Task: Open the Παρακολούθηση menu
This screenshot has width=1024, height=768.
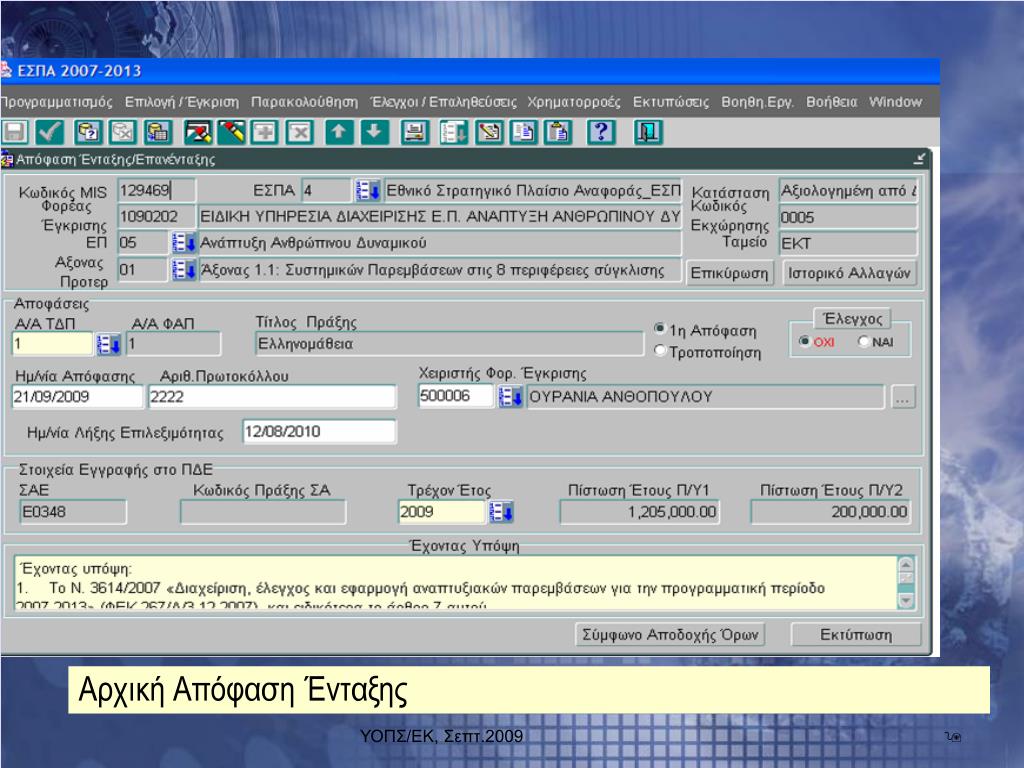Action: [x=304, y=102]
